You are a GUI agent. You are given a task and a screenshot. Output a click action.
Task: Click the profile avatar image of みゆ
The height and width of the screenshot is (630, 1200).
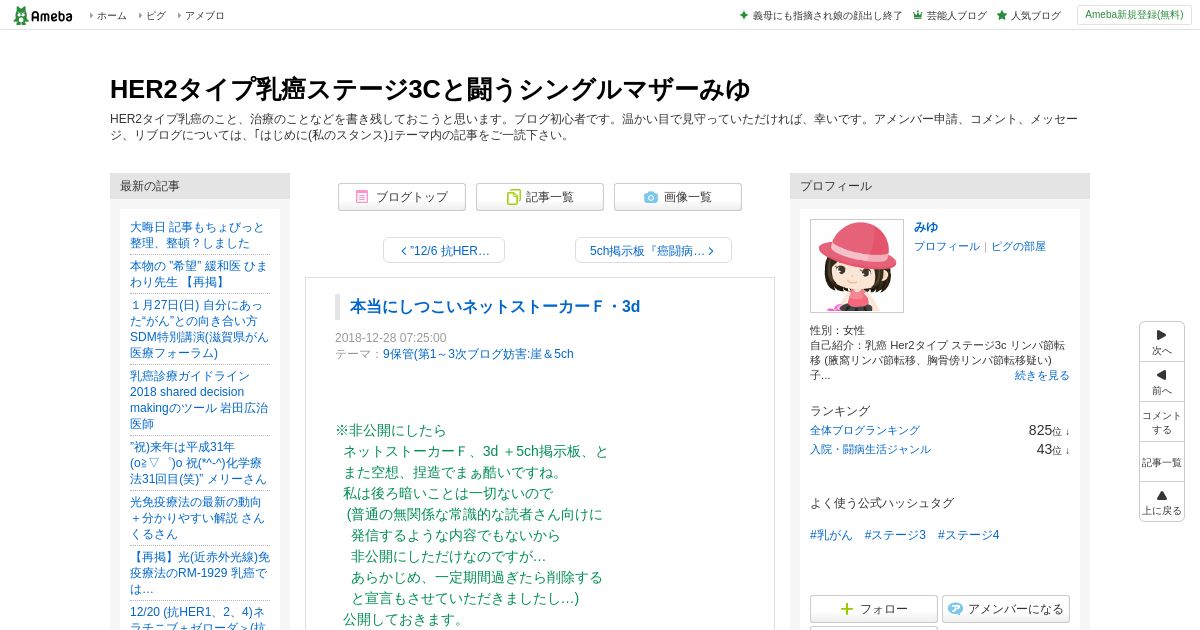pyautogui.click(x=857, y=266)
